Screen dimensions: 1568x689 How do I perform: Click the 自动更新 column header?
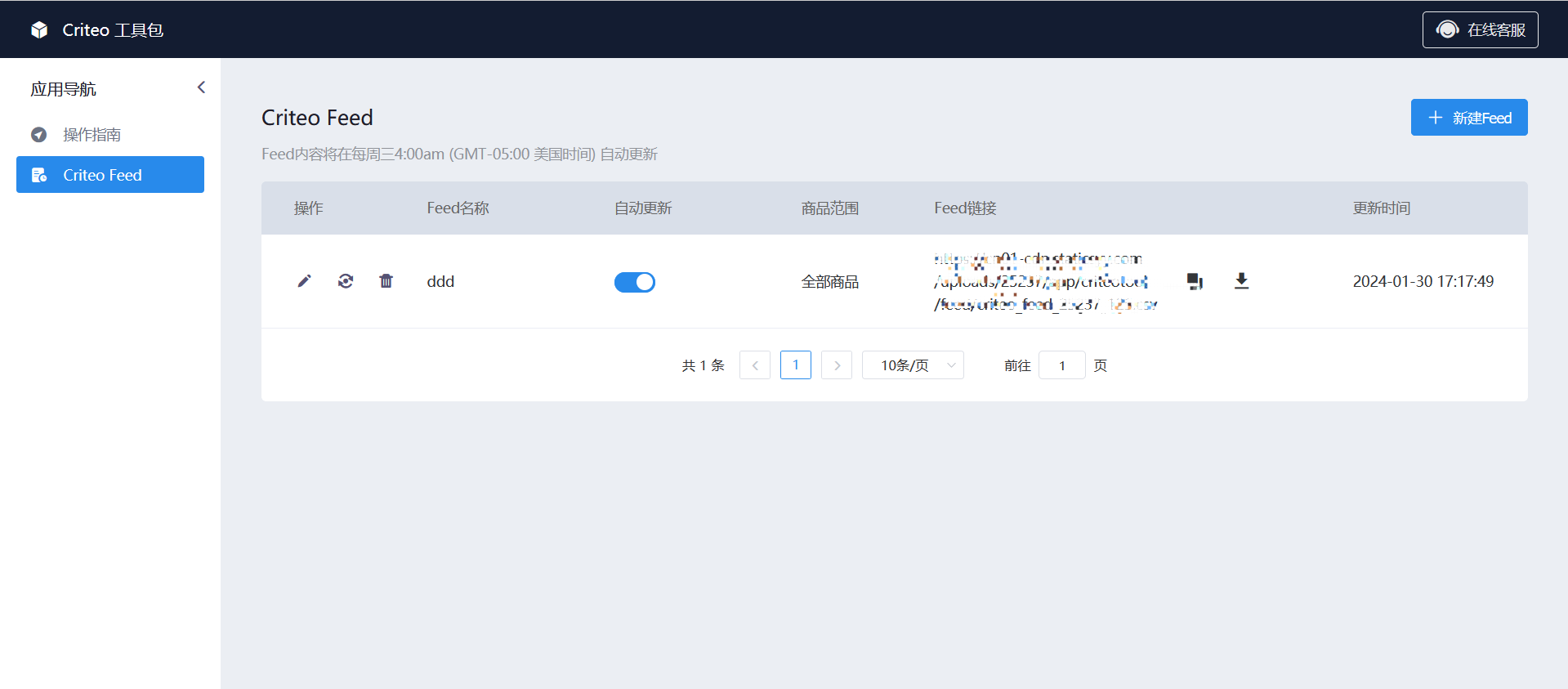pos(643,208)
